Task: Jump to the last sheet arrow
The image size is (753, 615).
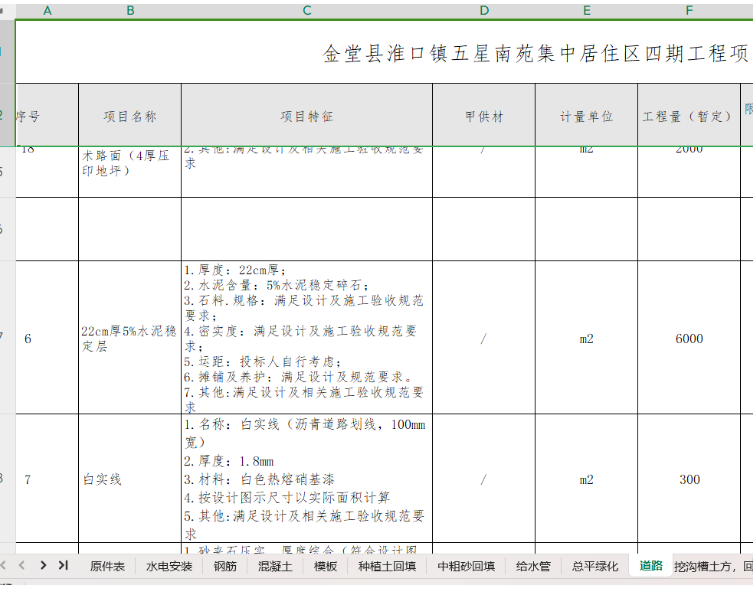Action: (x=63, y=565)
